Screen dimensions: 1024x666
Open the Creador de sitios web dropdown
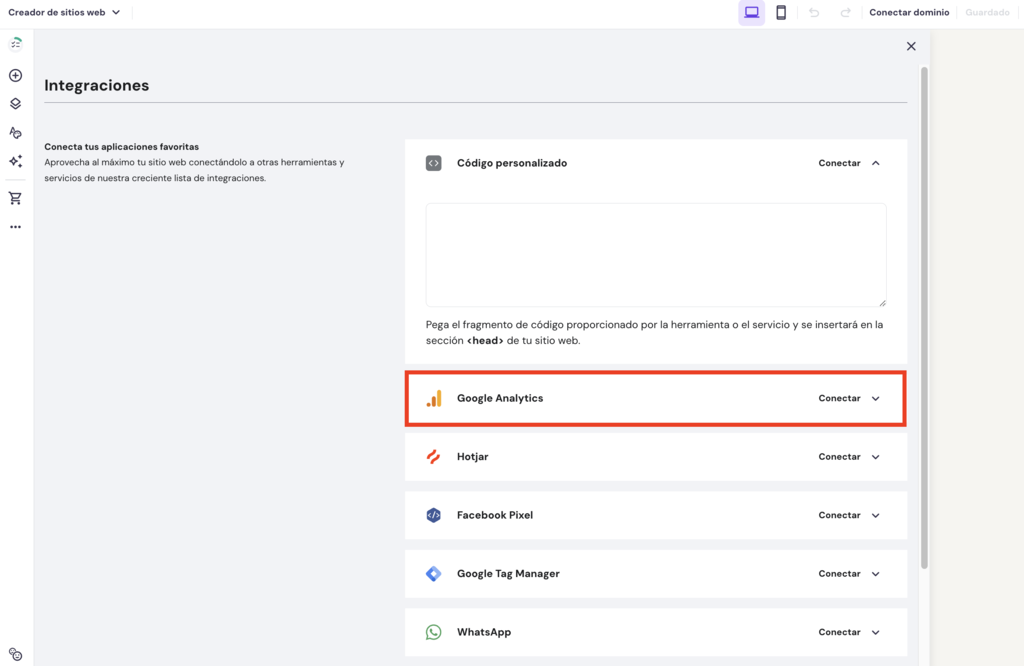tap(65, 12)
